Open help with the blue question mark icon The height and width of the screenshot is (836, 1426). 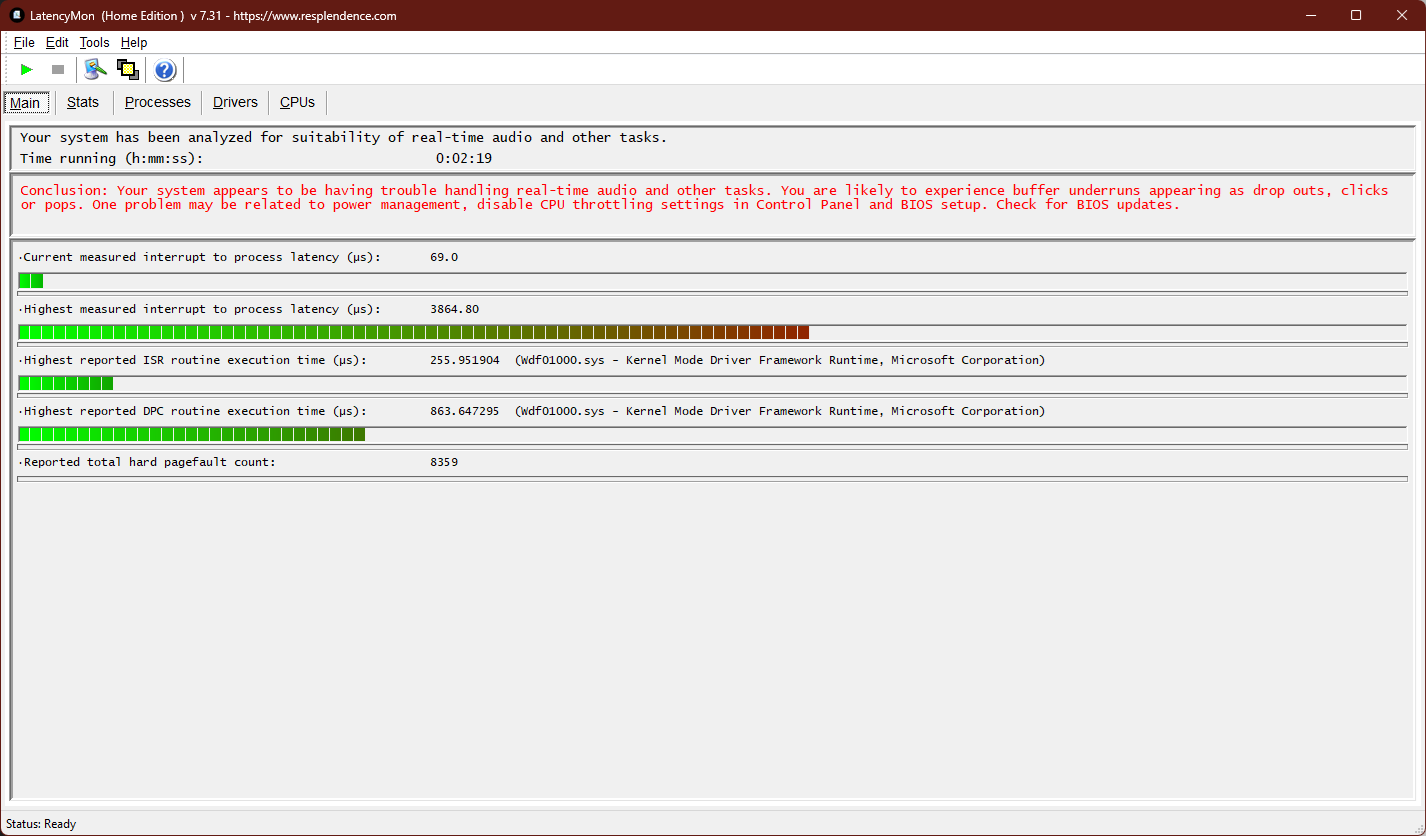pyautogui.click(x=165, y=70)
